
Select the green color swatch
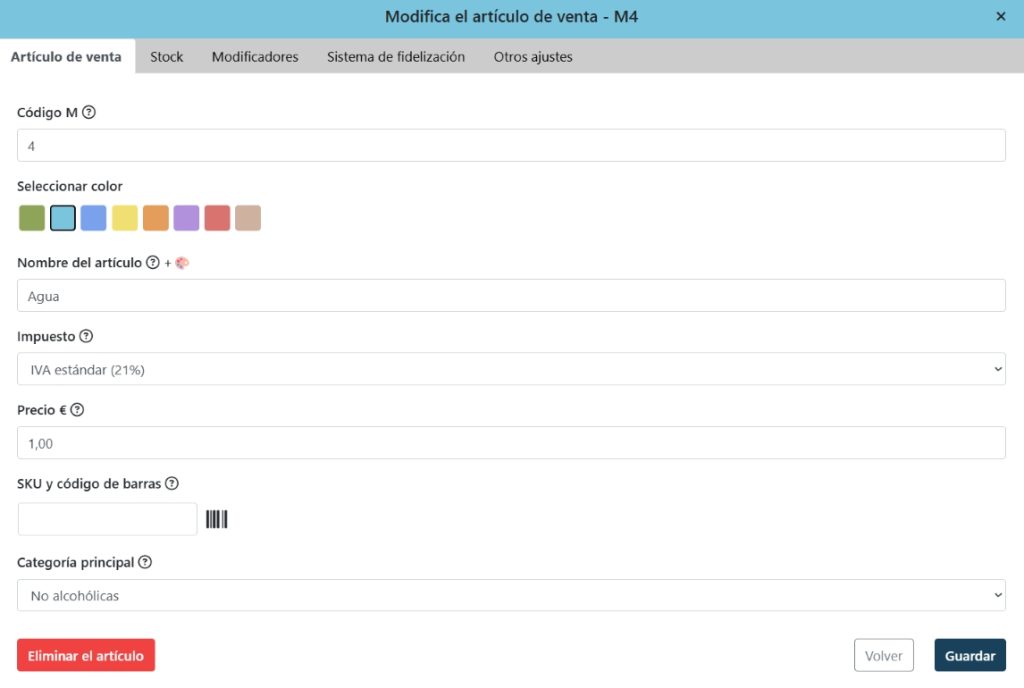31,217
